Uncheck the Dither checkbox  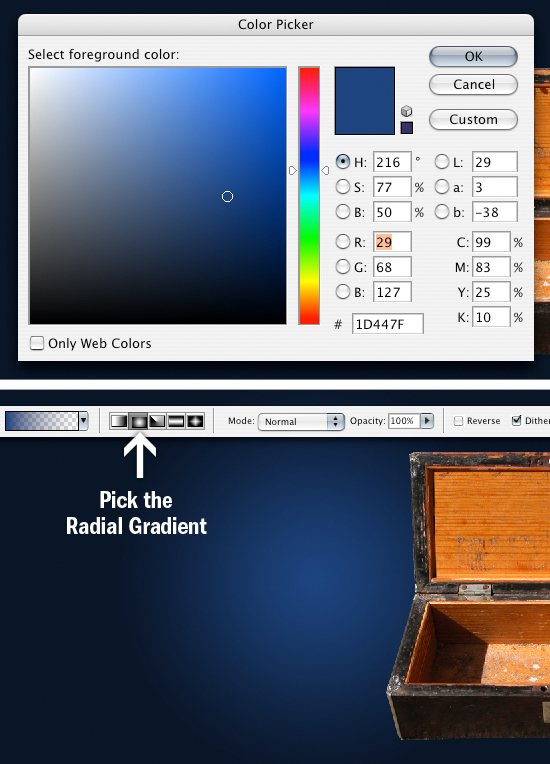(x=516, y=420)
